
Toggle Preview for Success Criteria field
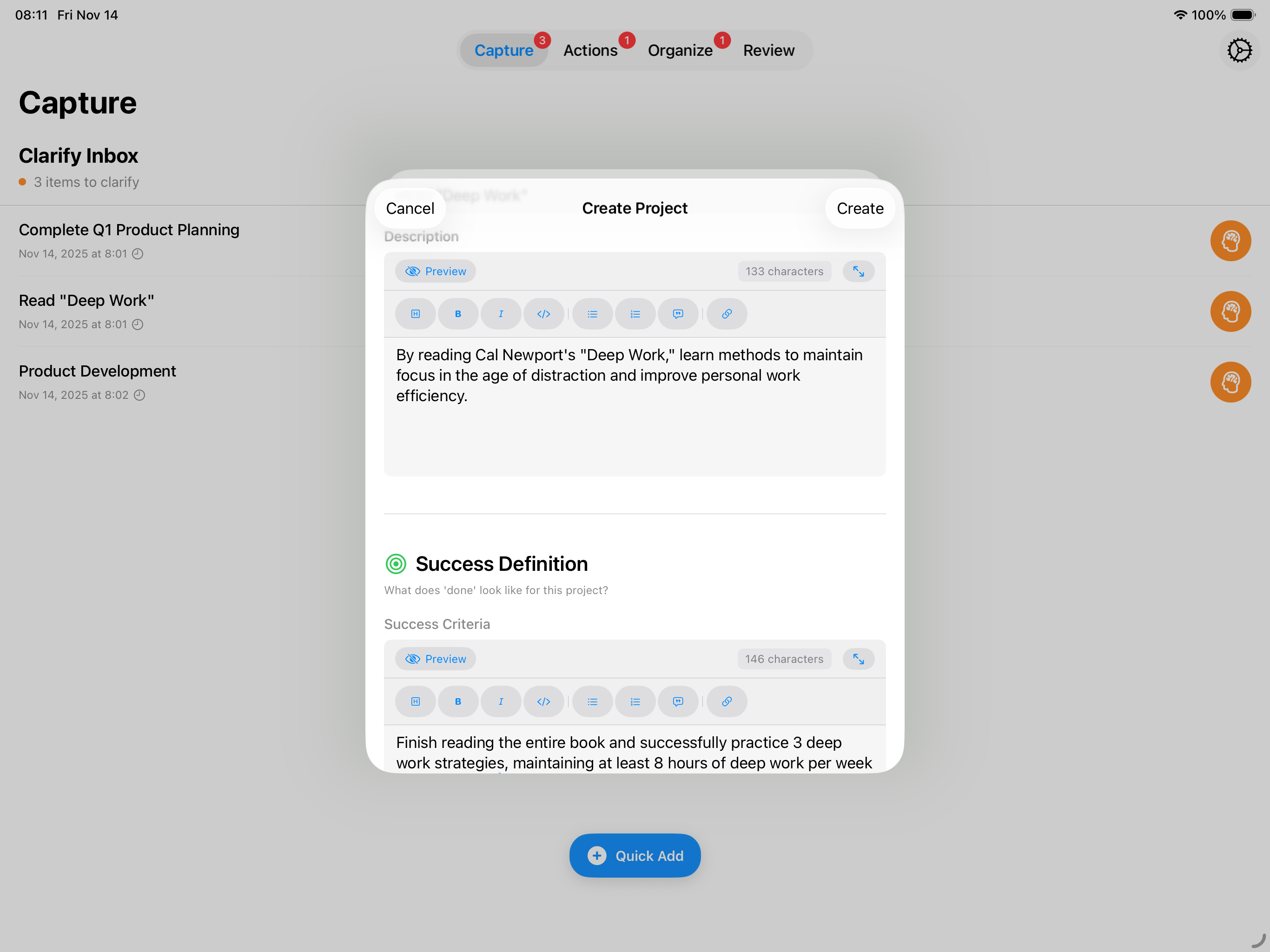435,659
